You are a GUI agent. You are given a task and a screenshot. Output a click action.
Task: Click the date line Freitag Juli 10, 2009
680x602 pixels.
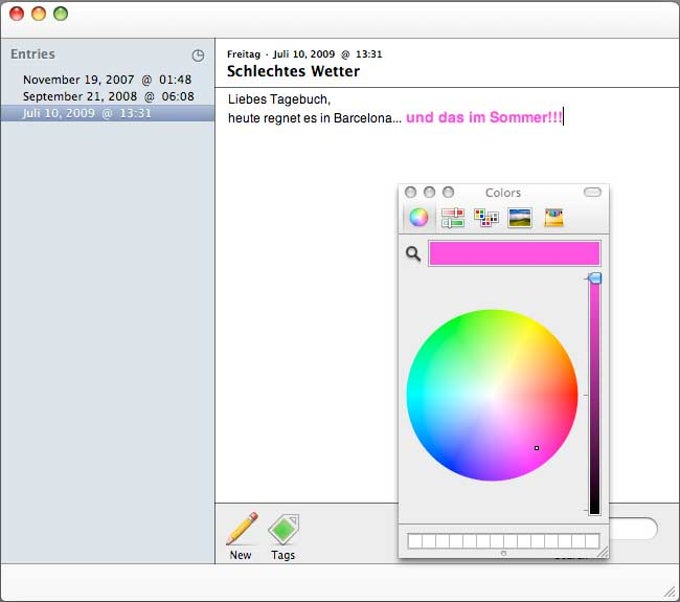tap(304, 54)
